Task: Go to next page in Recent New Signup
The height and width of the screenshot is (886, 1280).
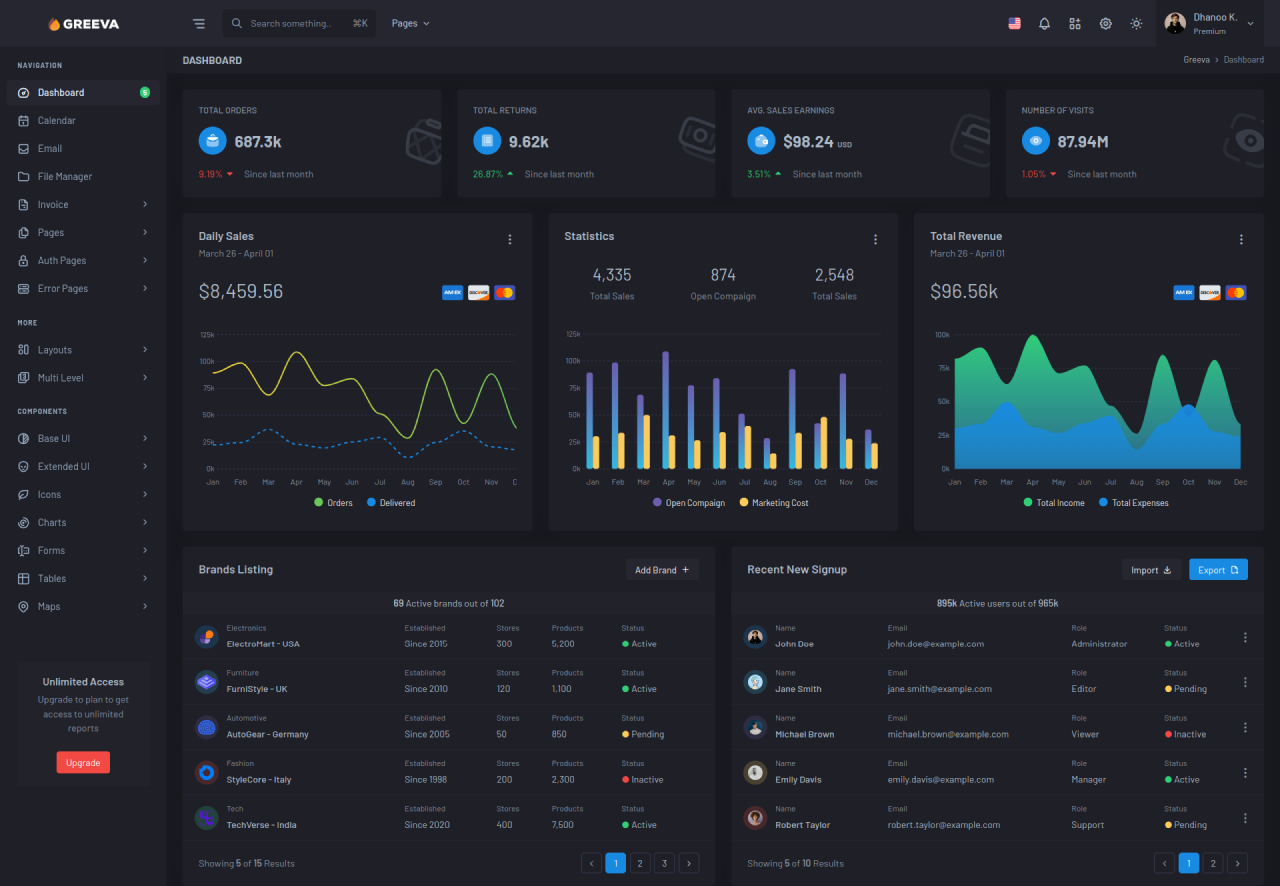Action: pos(1237,863)
